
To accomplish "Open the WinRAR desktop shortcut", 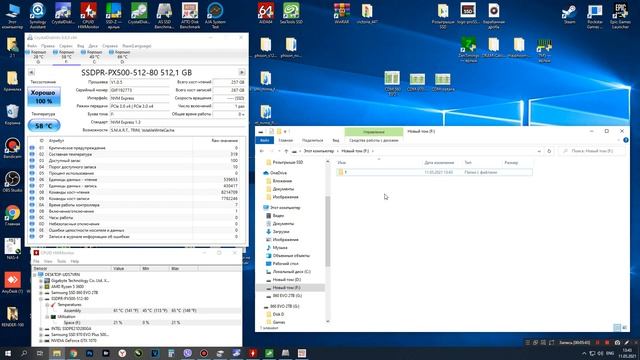I will point(342,13).
